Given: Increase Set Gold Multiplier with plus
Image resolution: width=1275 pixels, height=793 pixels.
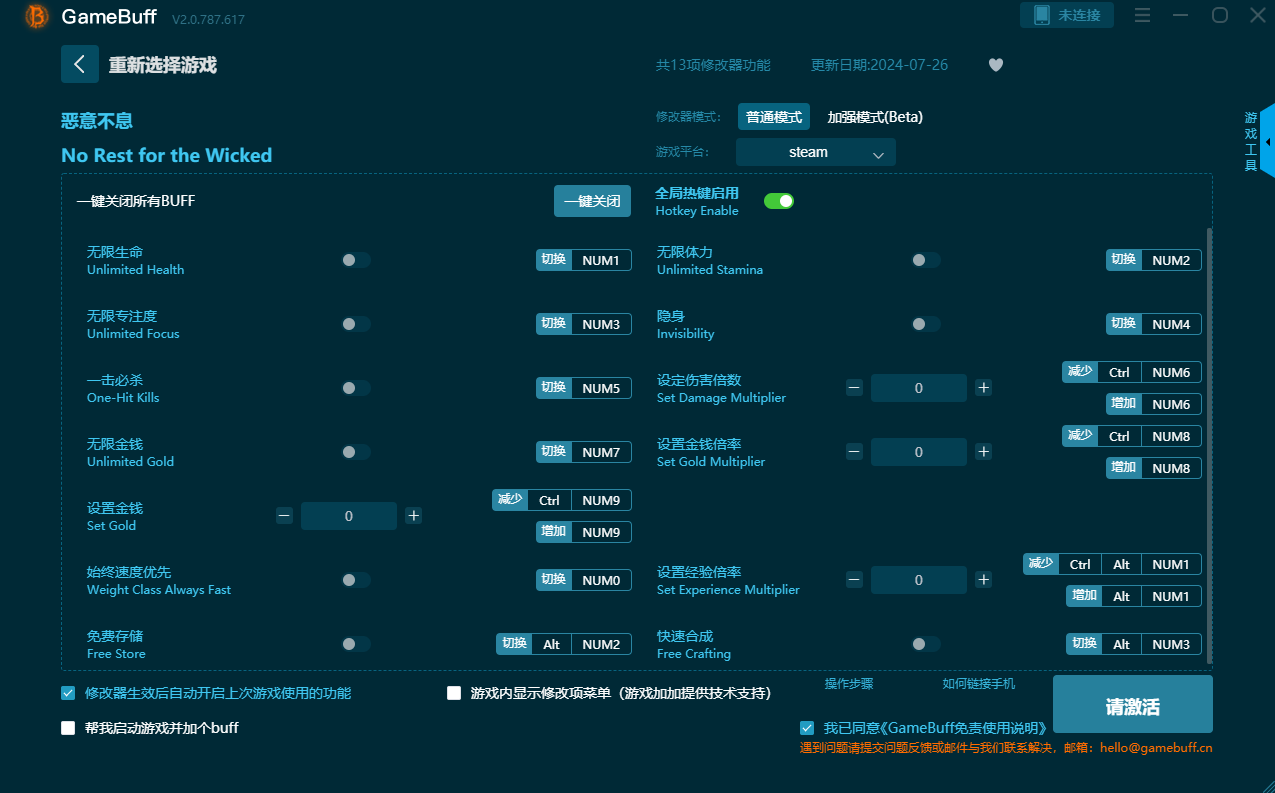Looking at the screenshot, I should pyautogui.click(x=984, y=452).
